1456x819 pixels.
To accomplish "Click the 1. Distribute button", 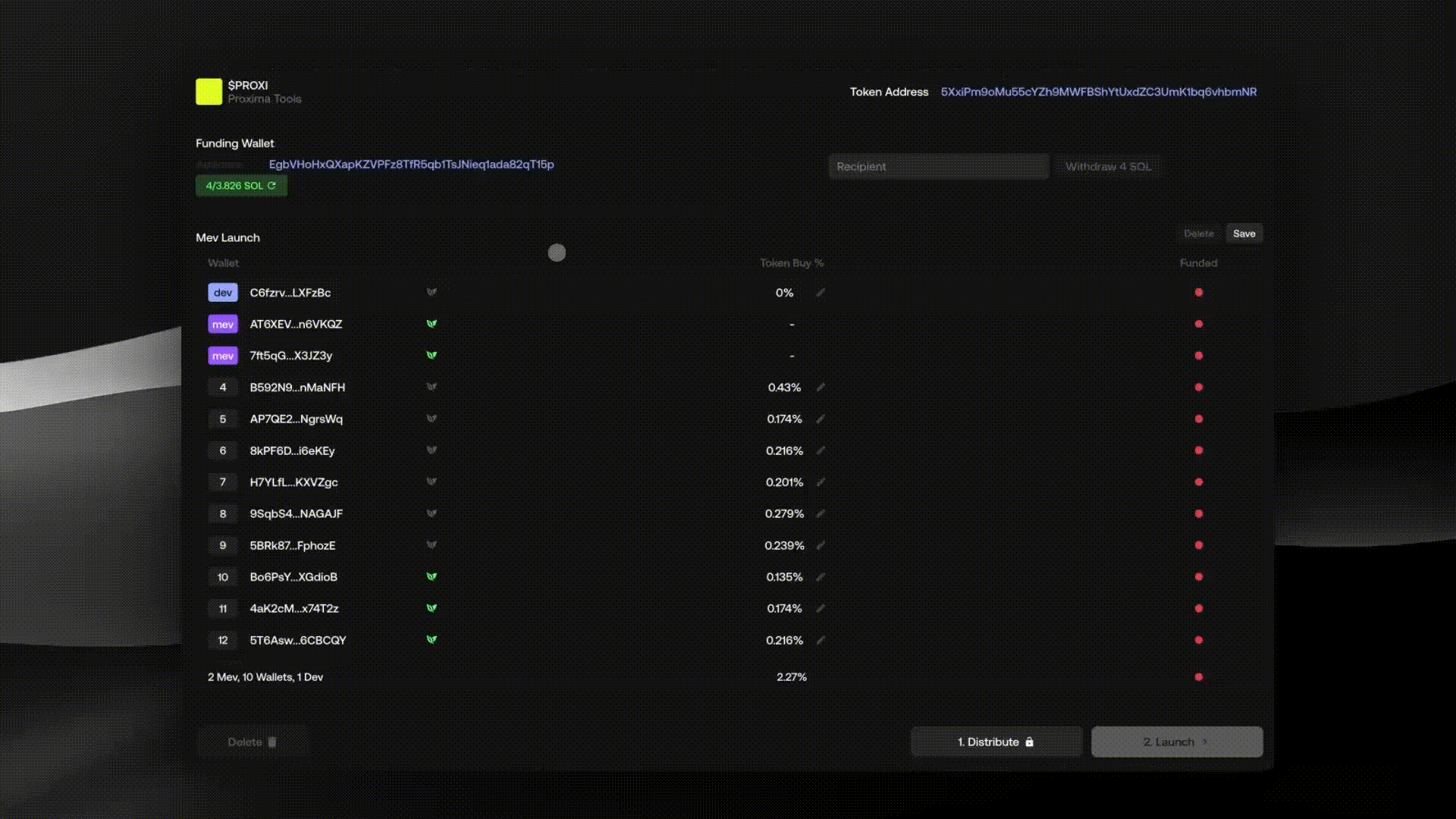I will [x=996, y=742].
